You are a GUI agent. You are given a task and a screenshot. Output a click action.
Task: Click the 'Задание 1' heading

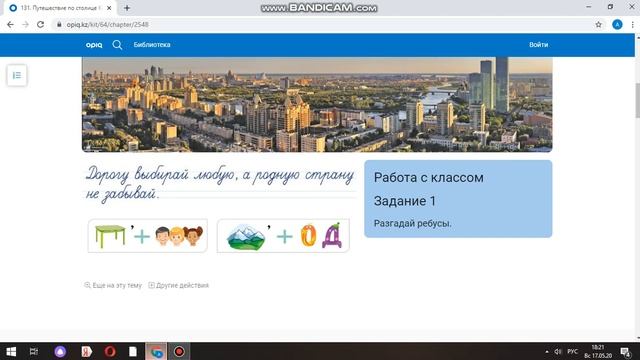click(404, 201)
